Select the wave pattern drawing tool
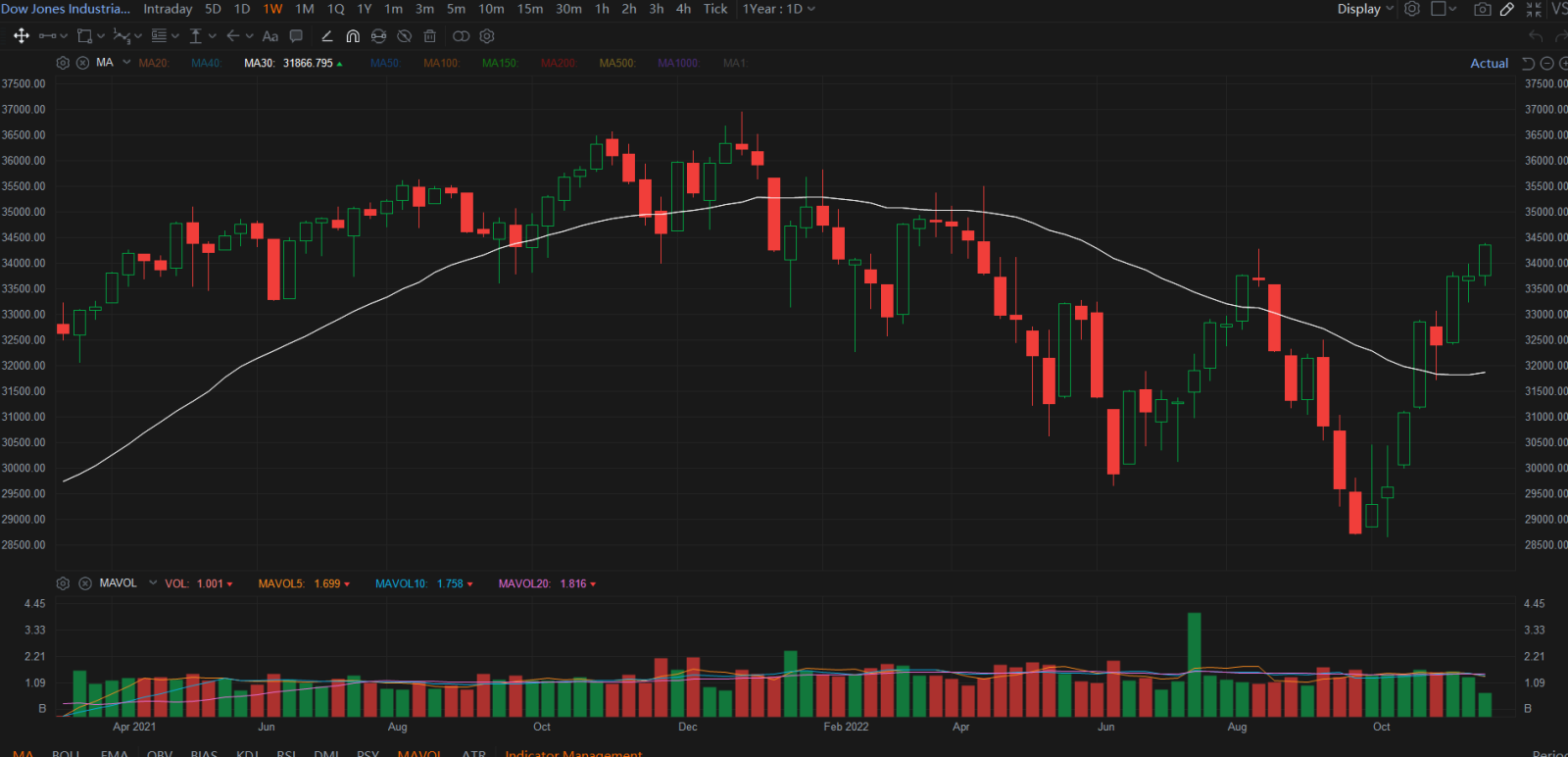This screenshot has height=757, width=1568. click(x=121, y=36)
